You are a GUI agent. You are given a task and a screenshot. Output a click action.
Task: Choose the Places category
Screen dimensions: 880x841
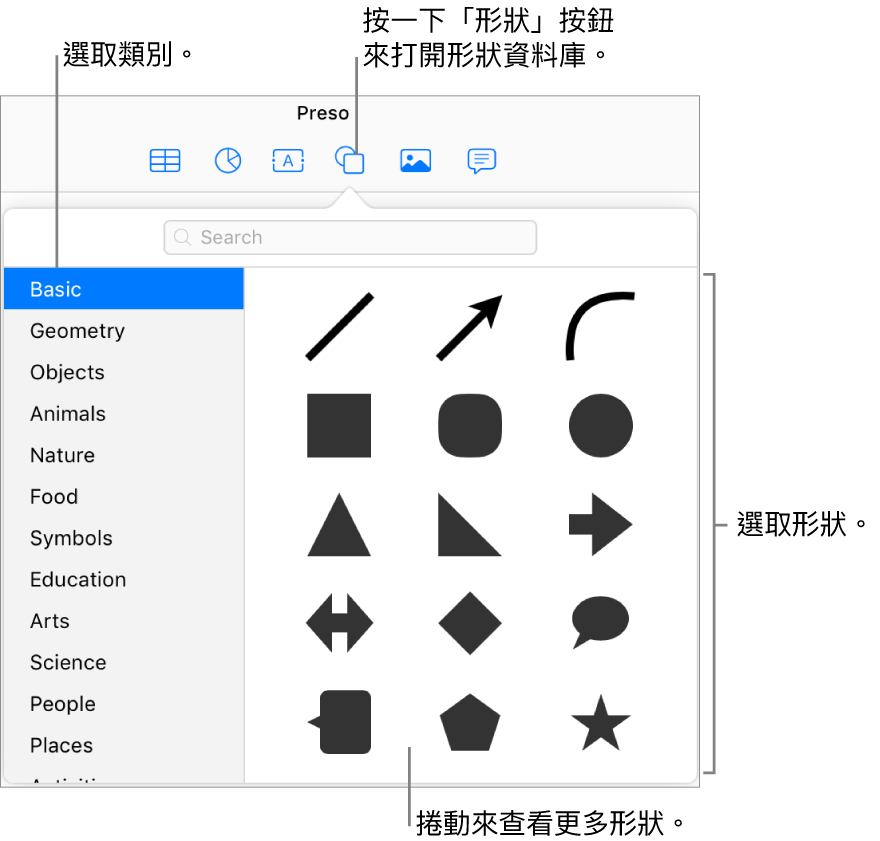(x=123, y=746)
